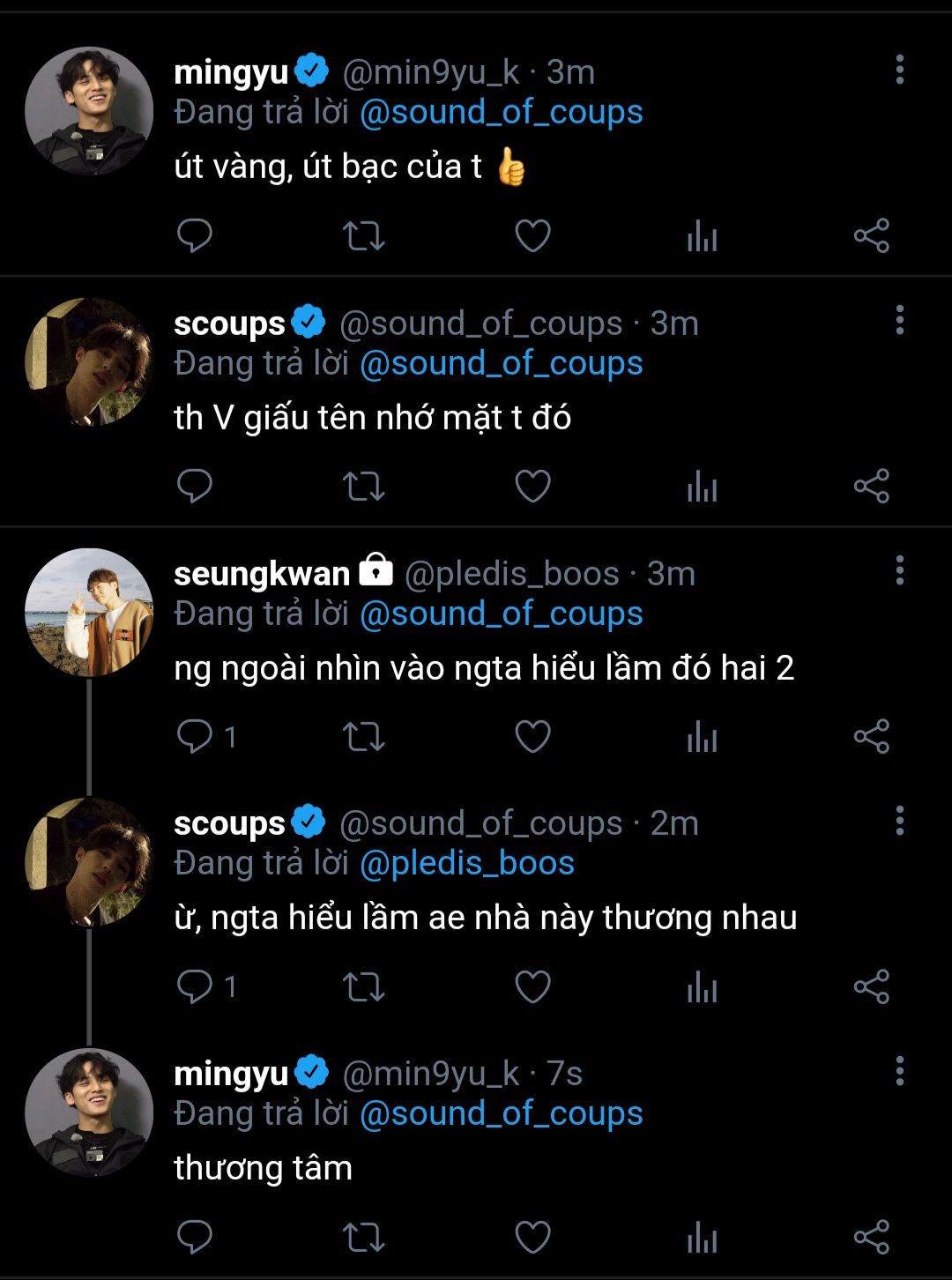
Task: Like seungkwan's reply tweet
Action: (532, 736)
